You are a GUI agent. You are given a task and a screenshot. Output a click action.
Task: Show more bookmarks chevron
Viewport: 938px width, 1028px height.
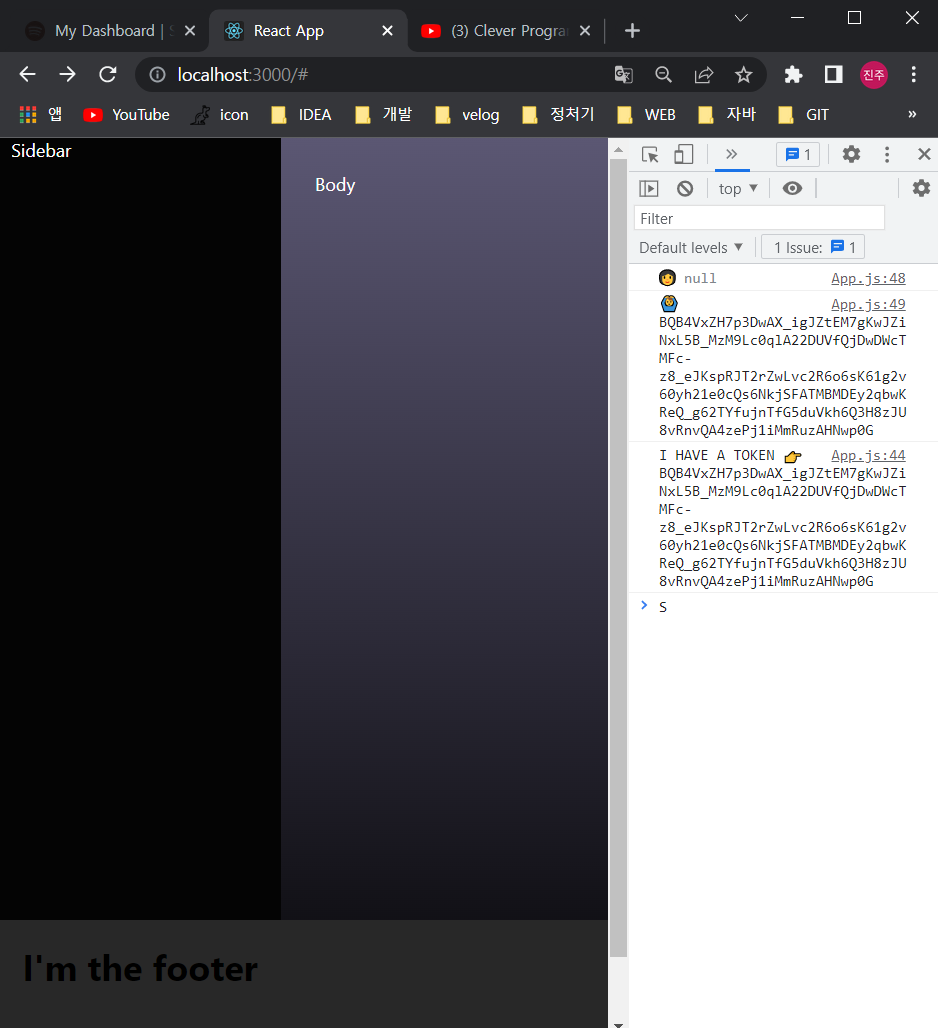coord(912,115)
